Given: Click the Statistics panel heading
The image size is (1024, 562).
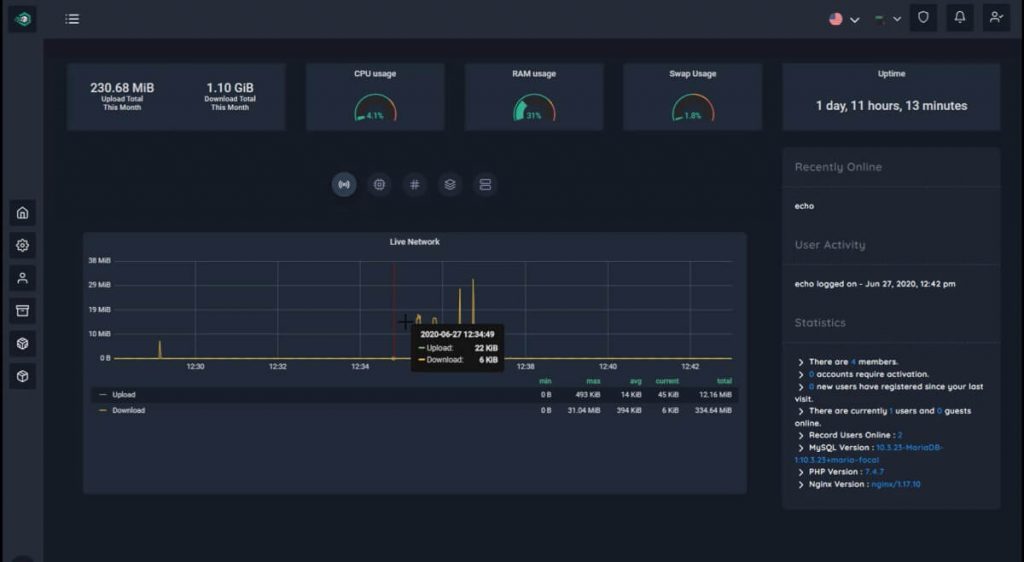Looking at the screenshot, I should 820,322.
